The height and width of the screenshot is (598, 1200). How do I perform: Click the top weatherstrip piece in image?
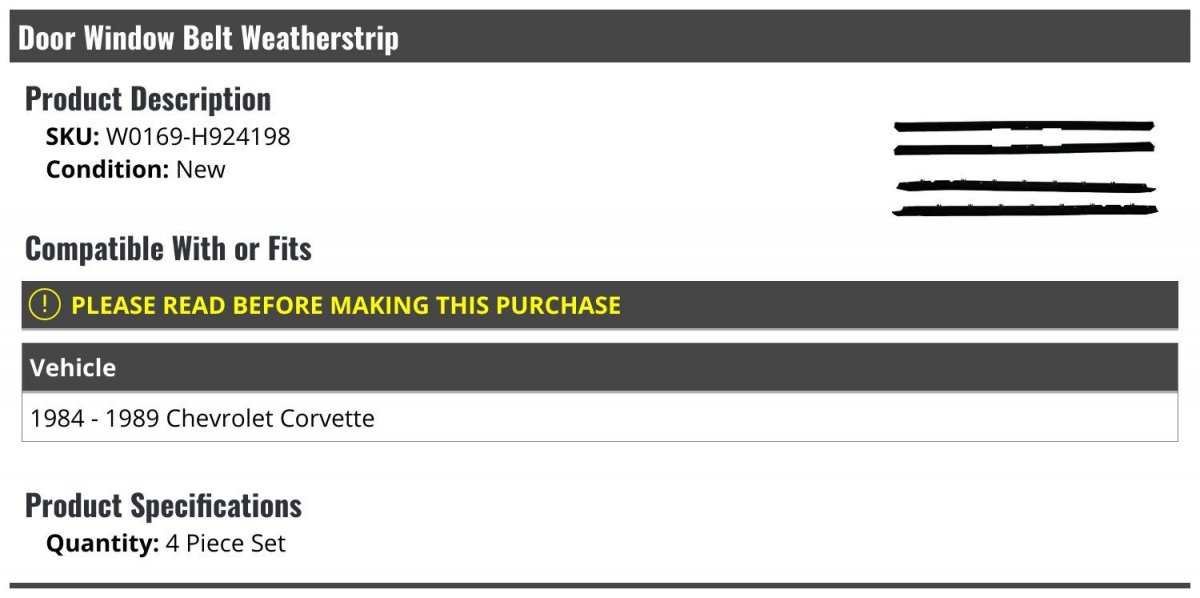[1024, 126]
